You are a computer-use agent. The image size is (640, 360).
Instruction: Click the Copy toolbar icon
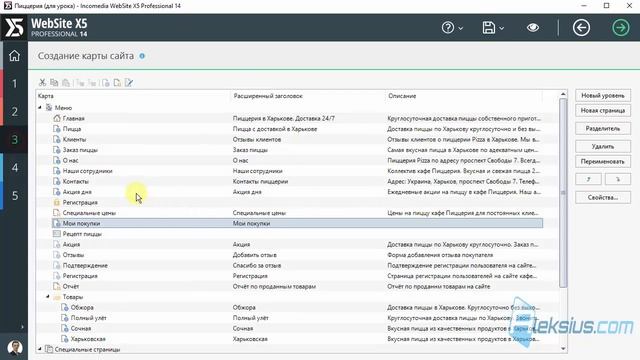point(54,83)
